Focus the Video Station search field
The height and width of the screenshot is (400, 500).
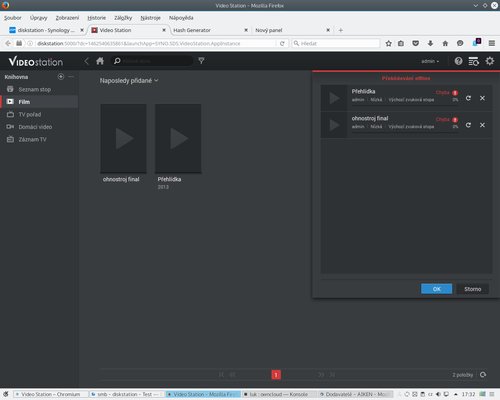[152, 61]
